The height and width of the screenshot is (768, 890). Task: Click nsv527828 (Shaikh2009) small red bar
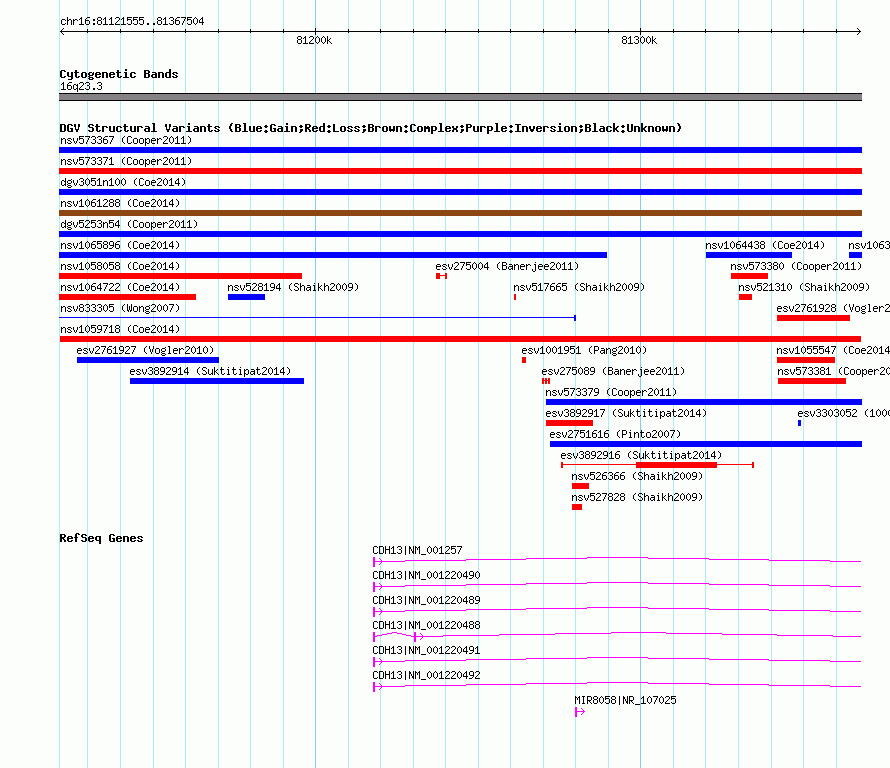click(577, 507)
